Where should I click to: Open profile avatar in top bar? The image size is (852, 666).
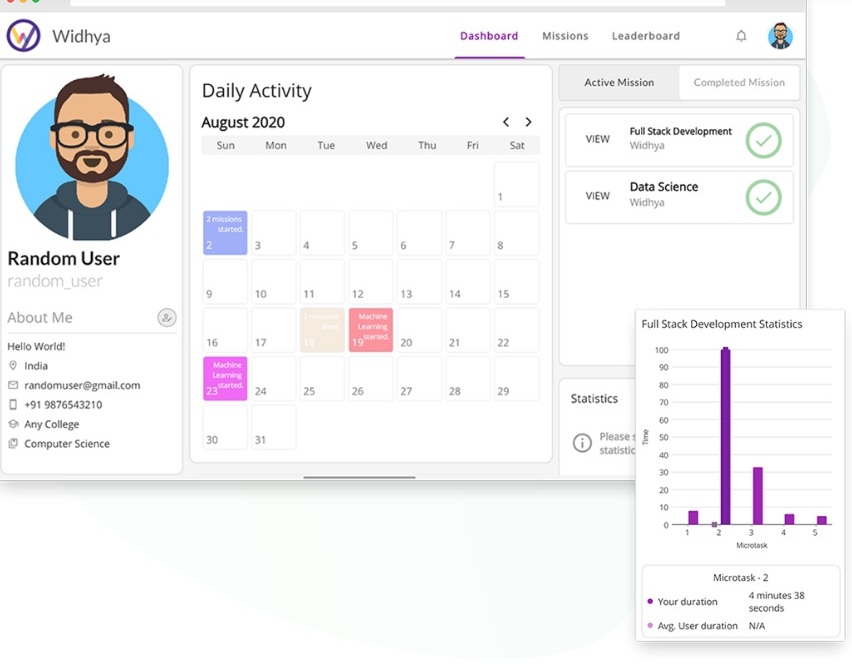click(780, 36)
